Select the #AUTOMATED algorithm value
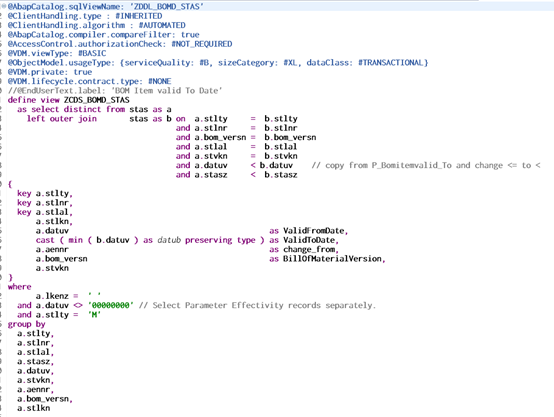 pyautogui.click(x=162, y=25)
